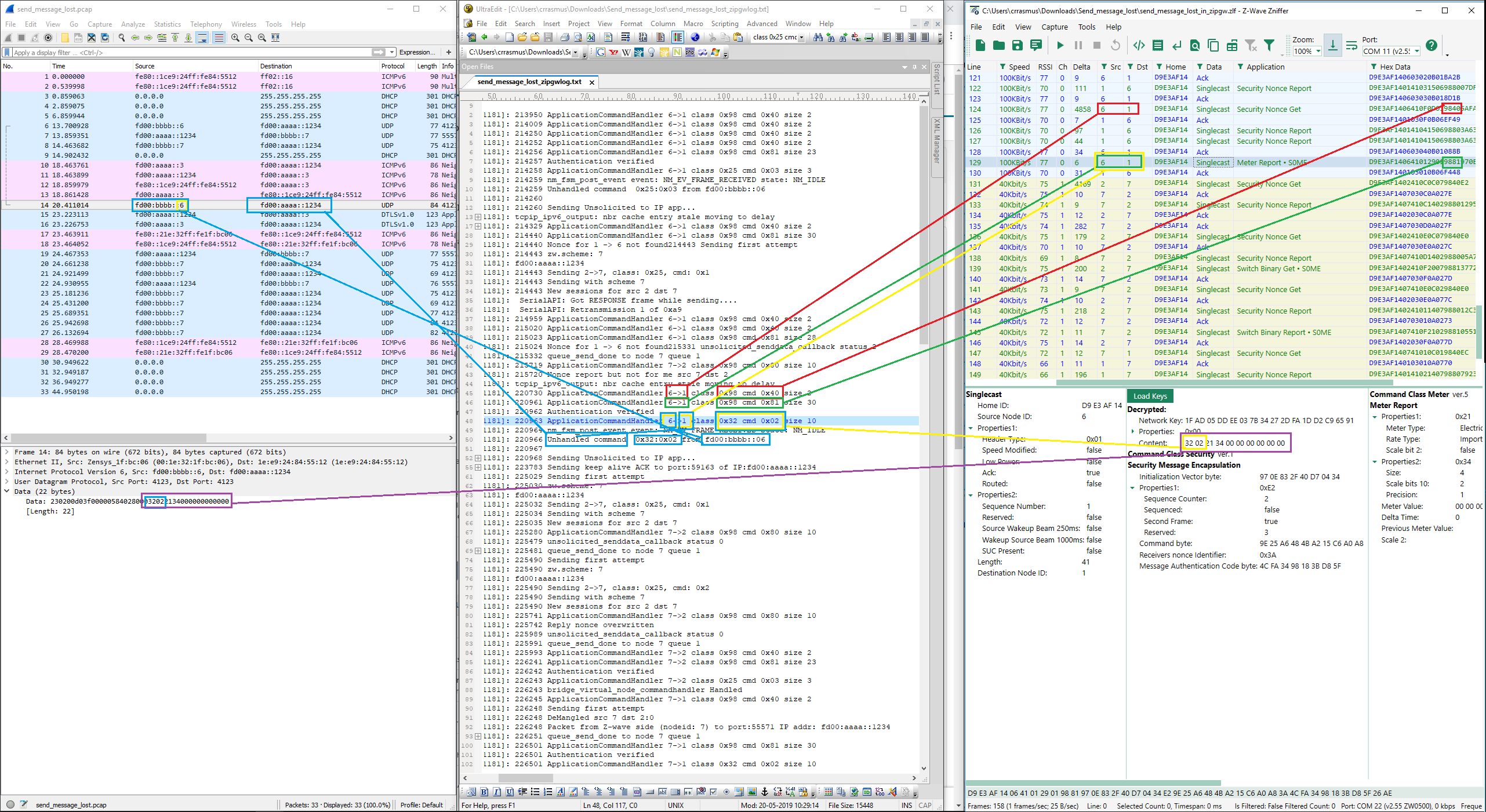Click Load Keys button in Zniffer
This screenshot has height=812, width=1486.
click(x=1150, y=396)
